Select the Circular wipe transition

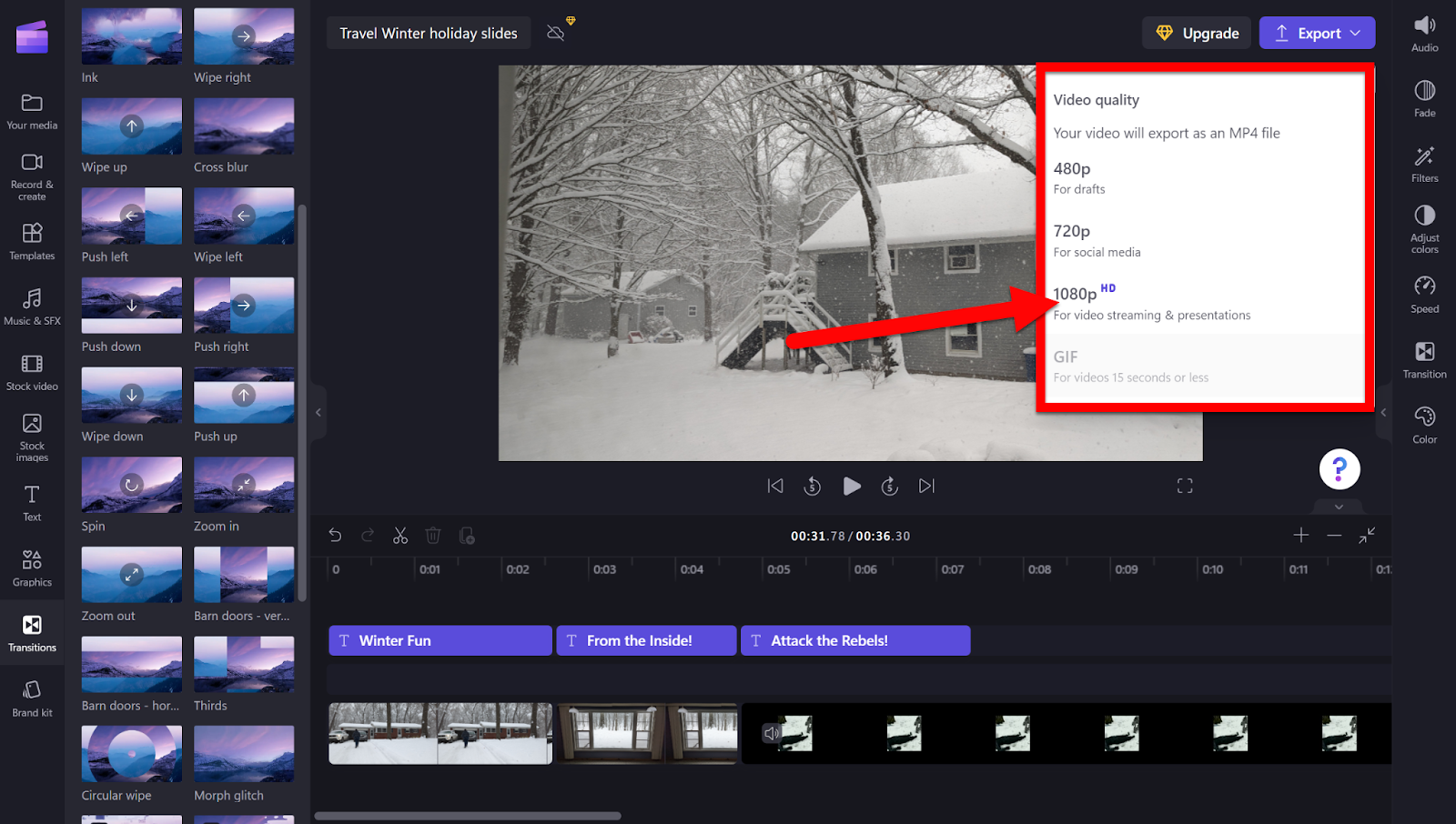(132, 754)
